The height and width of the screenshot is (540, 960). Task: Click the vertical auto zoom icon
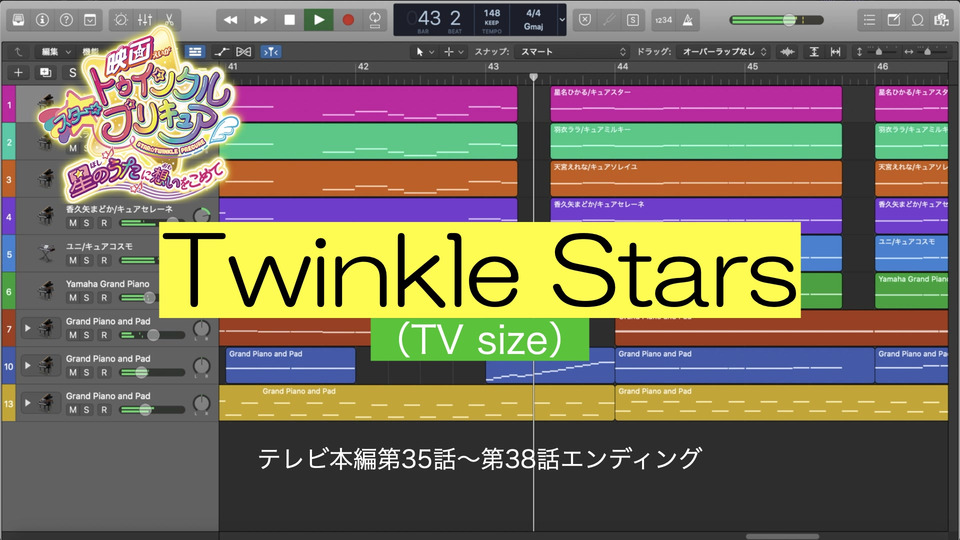(814, 52)
